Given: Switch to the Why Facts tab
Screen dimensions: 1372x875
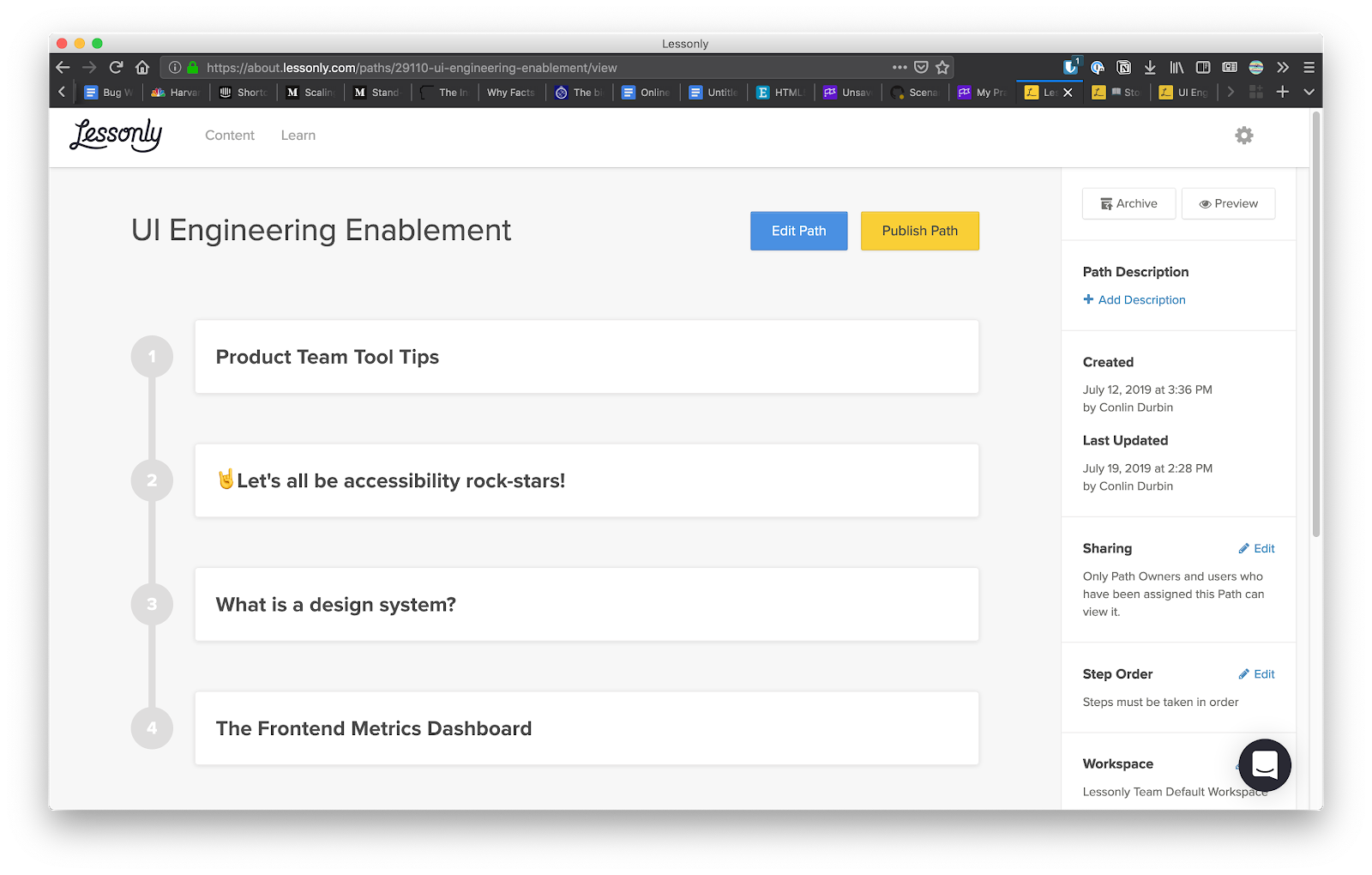Looking at the screenshot, I should (511, 92).
